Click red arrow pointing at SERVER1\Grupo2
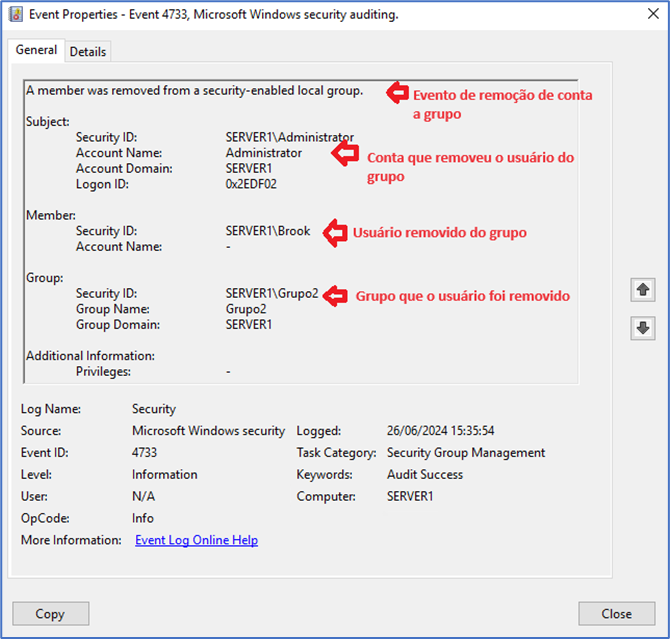The width and height of the screenshot is (670, 639). (336, 295)
